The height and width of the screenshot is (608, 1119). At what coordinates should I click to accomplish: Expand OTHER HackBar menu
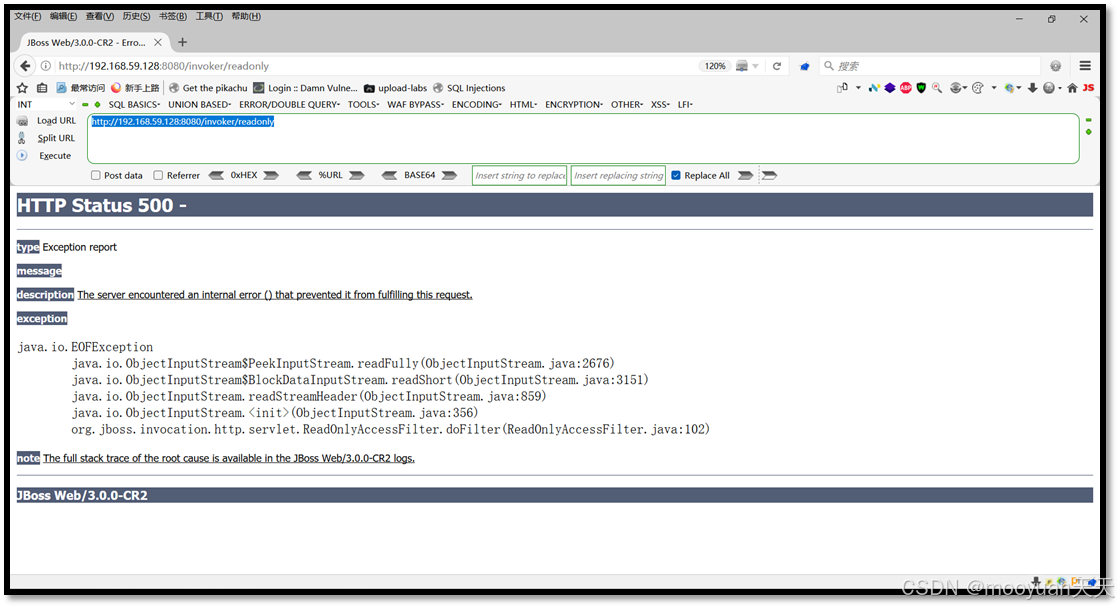point(627,105)
